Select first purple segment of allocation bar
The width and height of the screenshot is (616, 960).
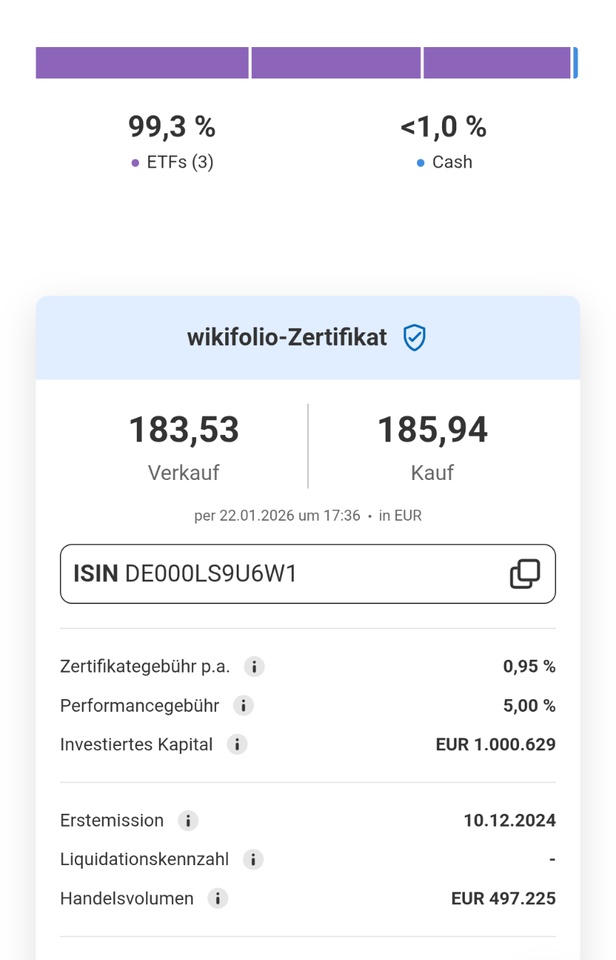point(142,62)
